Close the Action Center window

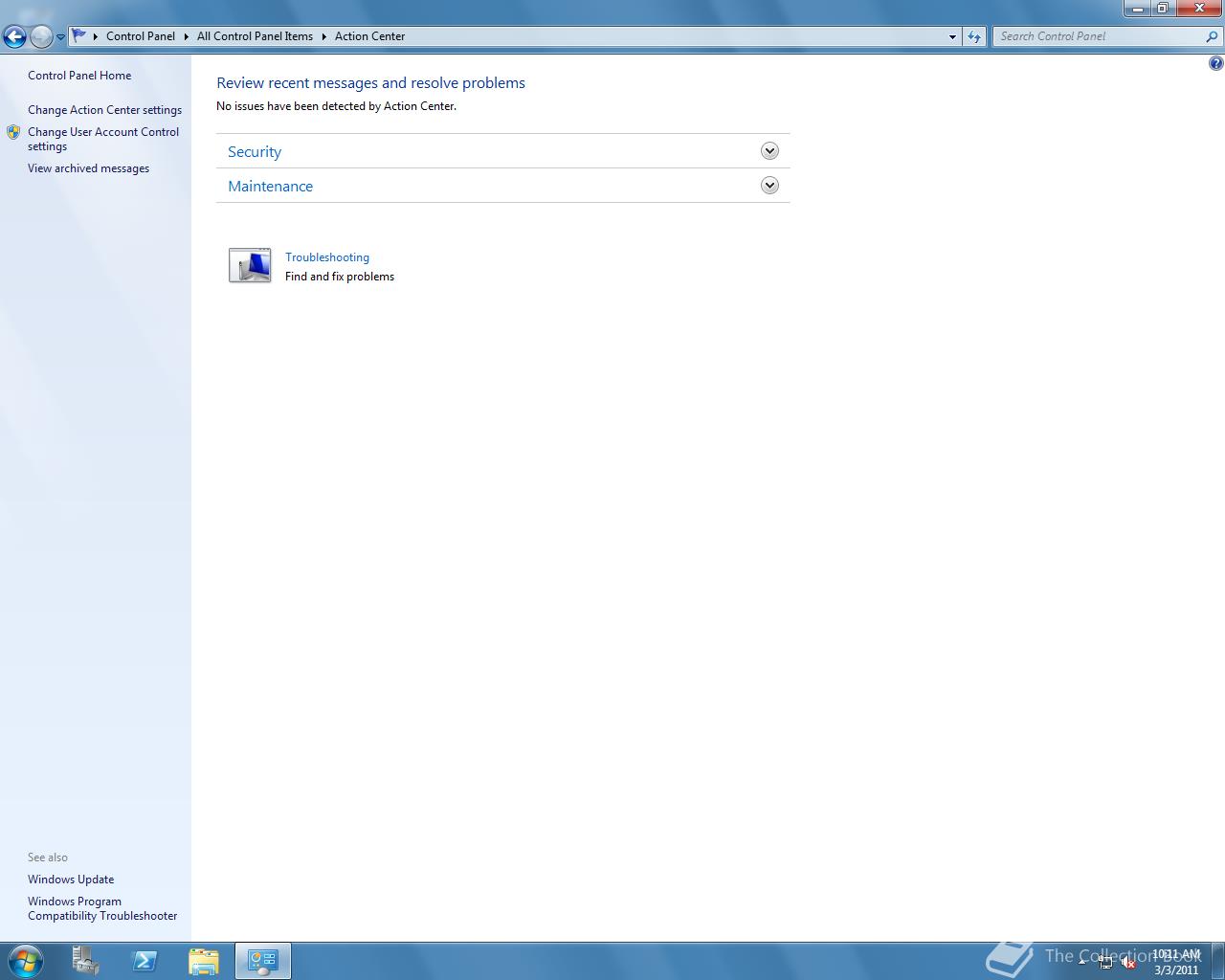click(x=1198, y=9)
